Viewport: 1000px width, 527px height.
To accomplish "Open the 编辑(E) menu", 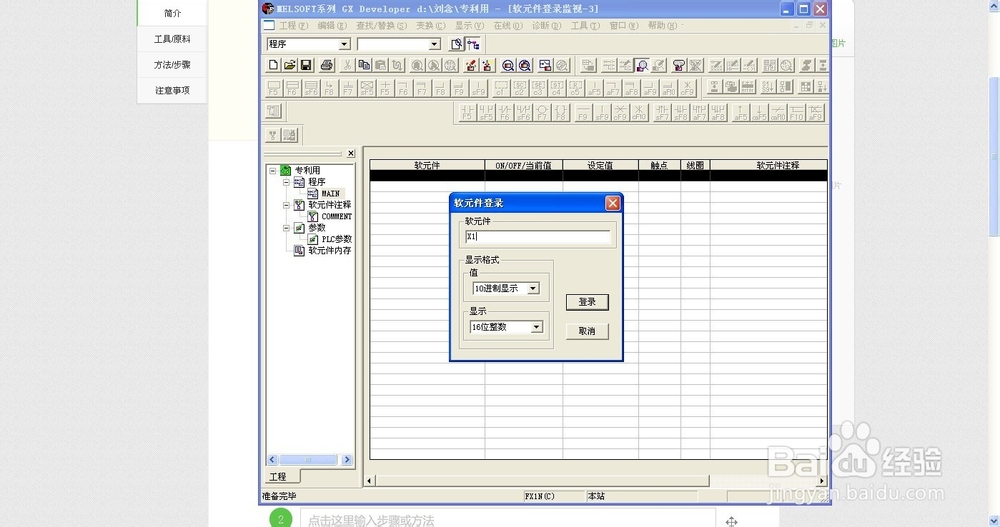I will [332, 26].
